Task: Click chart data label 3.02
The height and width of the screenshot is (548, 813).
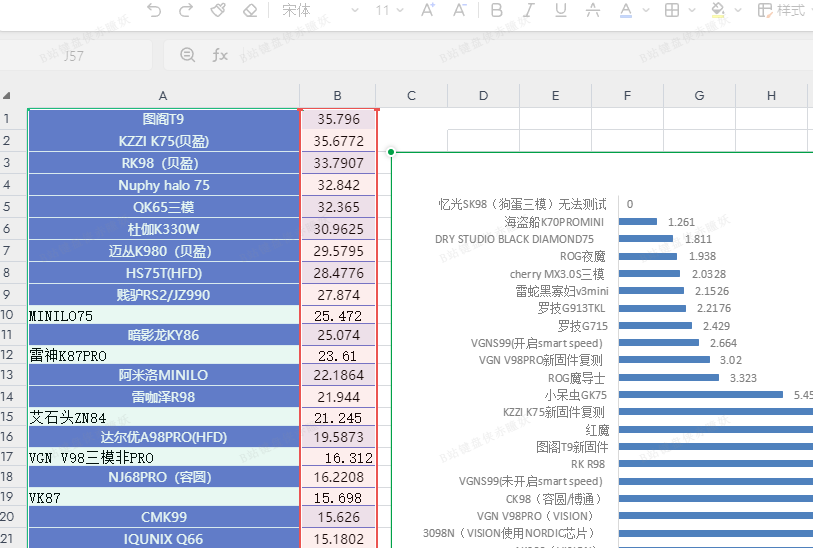Action: pyautogui.click(x=731, y=360)
